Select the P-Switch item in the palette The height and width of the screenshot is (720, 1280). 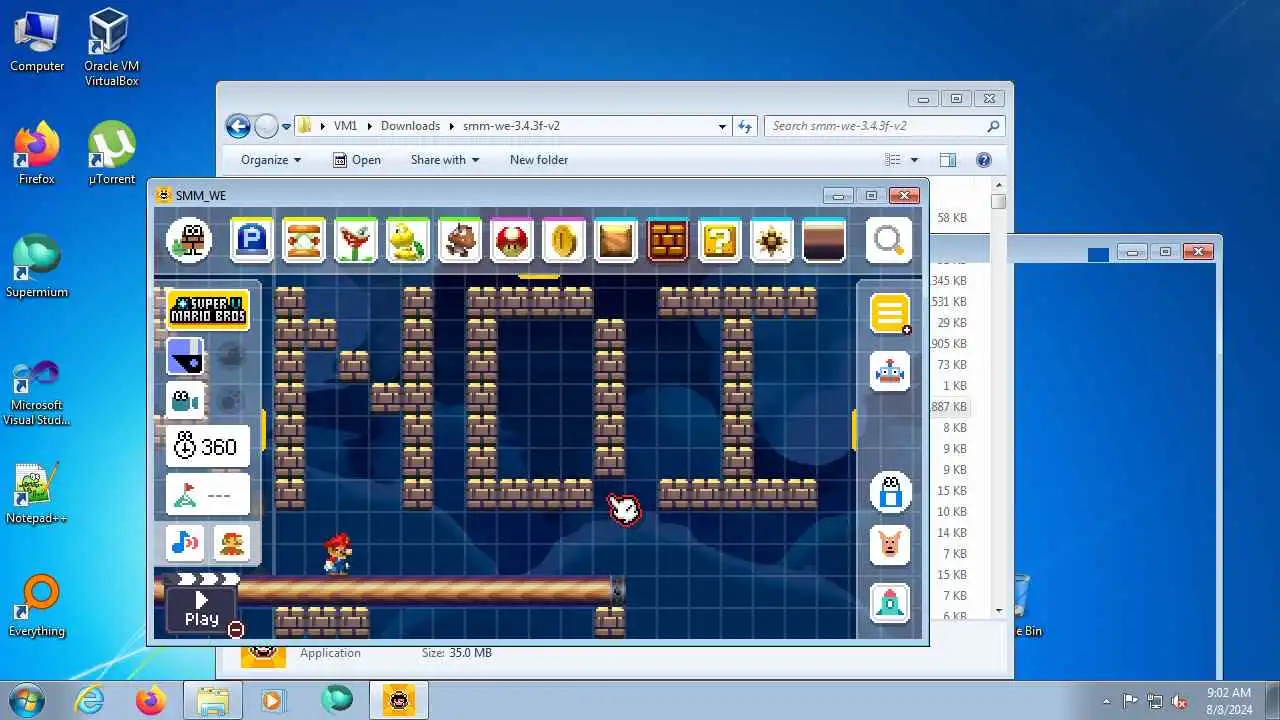(252, 240)
